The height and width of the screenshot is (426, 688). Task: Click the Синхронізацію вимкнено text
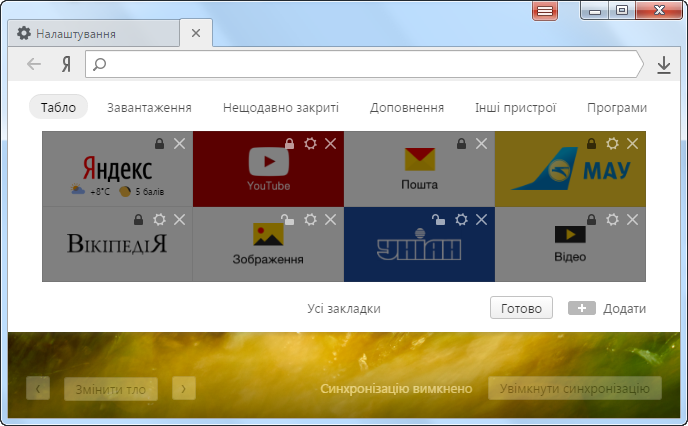pyautogui.click(x=396, y=389)
